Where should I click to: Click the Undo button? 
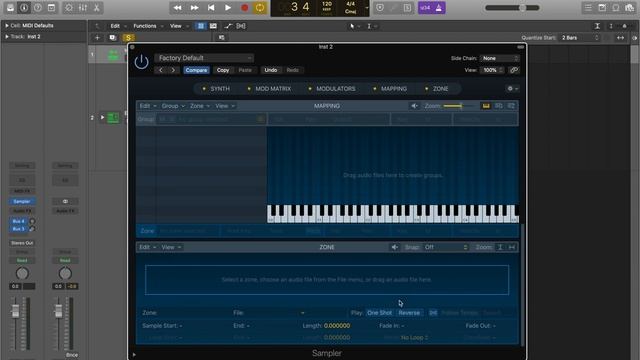point(271,70)
